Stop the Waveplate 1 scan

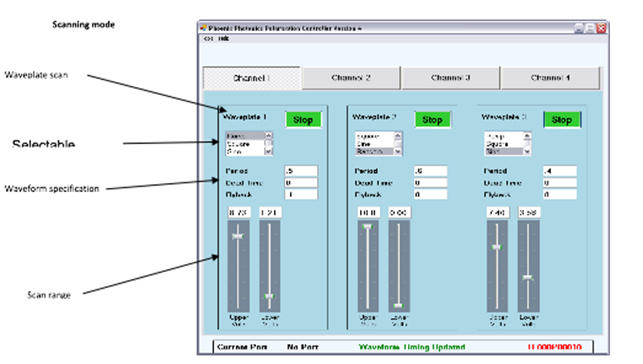(x=303, y=120)
